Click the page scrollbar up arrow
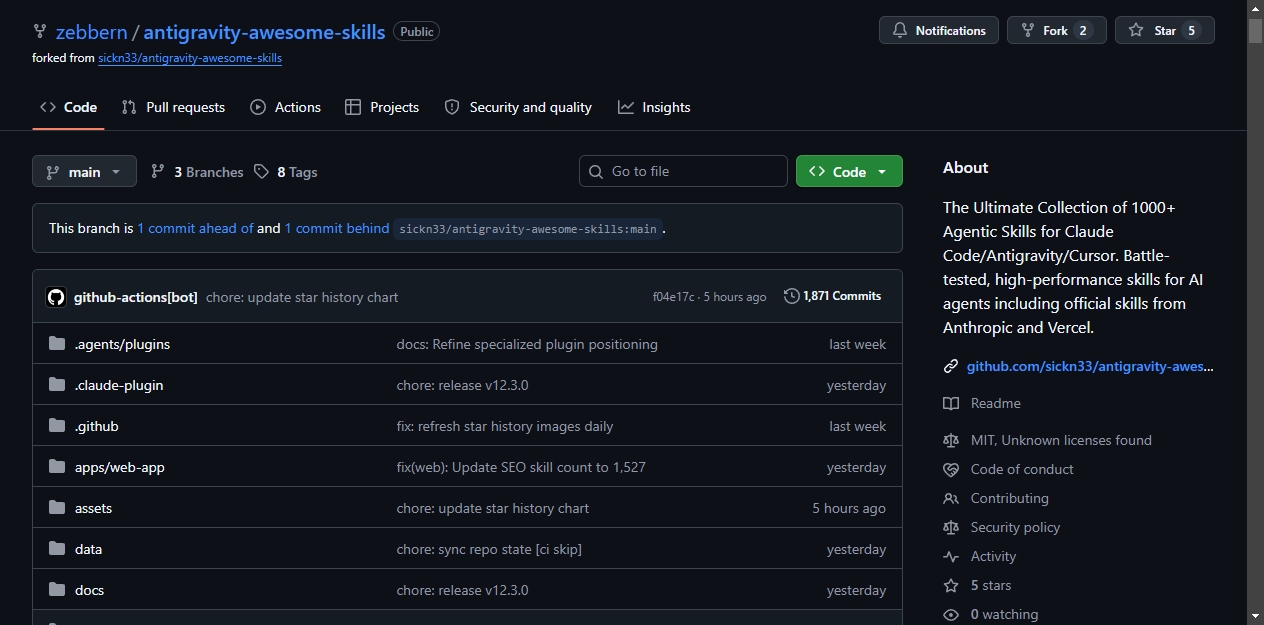The width and height of the screenshot is (1264, 625). coord(1255,8)
